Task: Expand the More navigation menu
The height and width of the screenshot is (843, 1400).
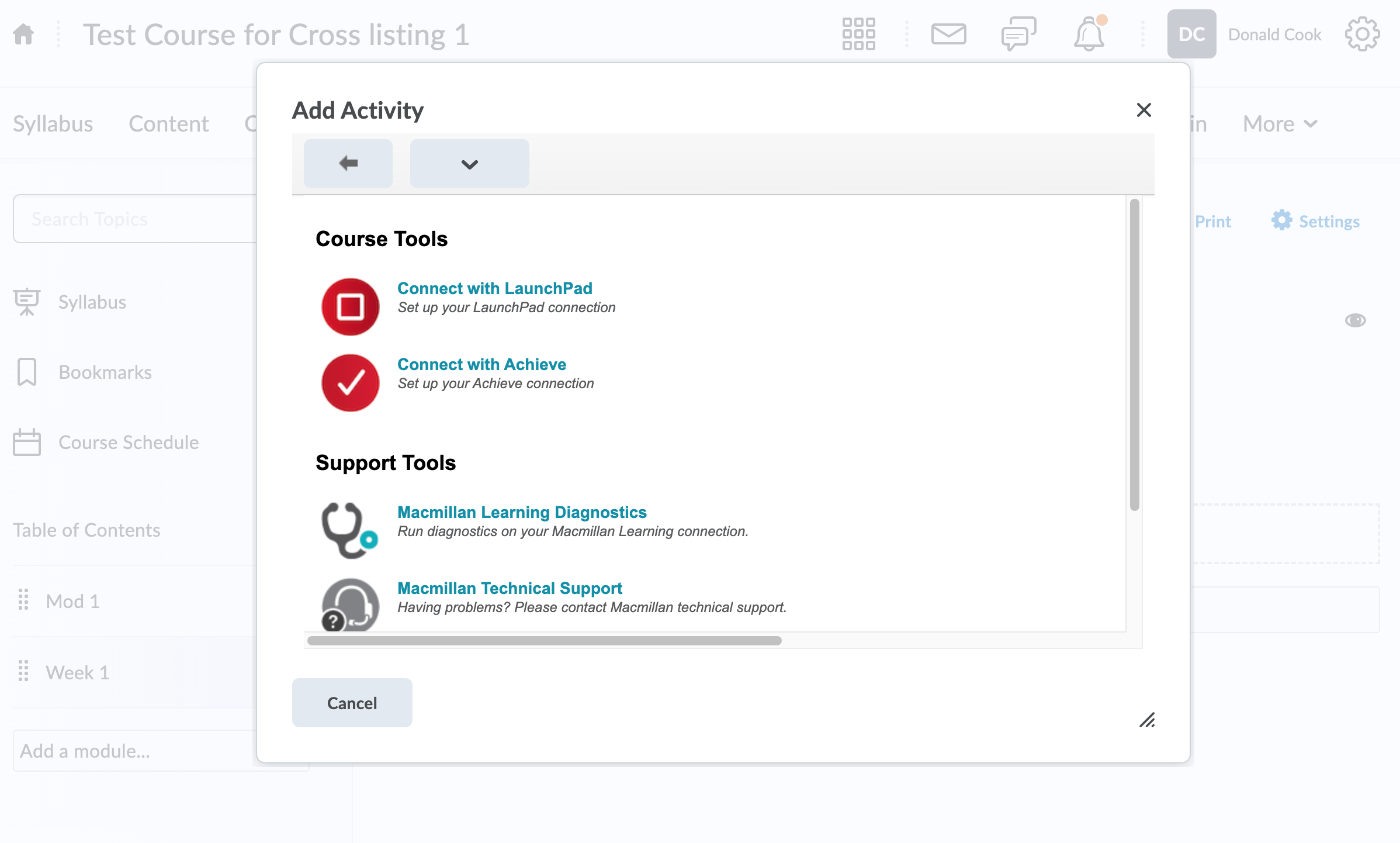Action: pos(1280,124)
